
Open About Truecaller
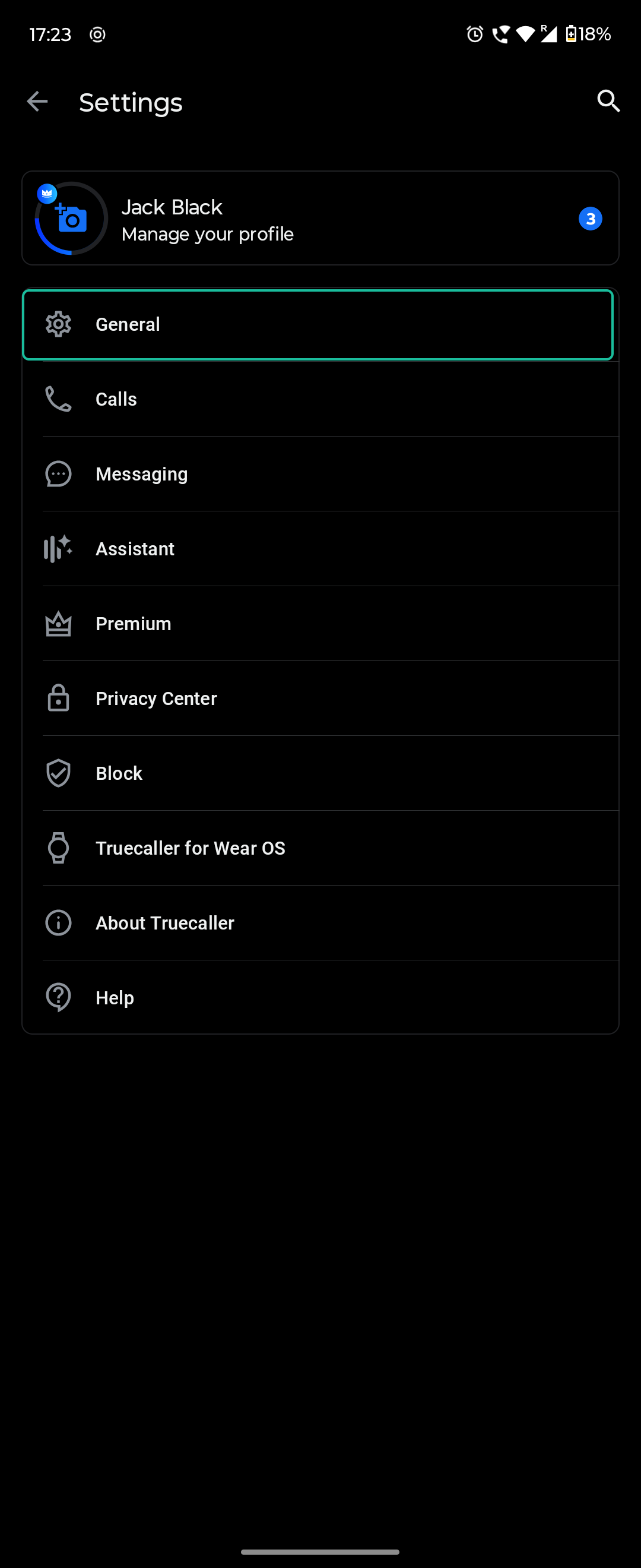pyautogui.click(x=320, y=923)
